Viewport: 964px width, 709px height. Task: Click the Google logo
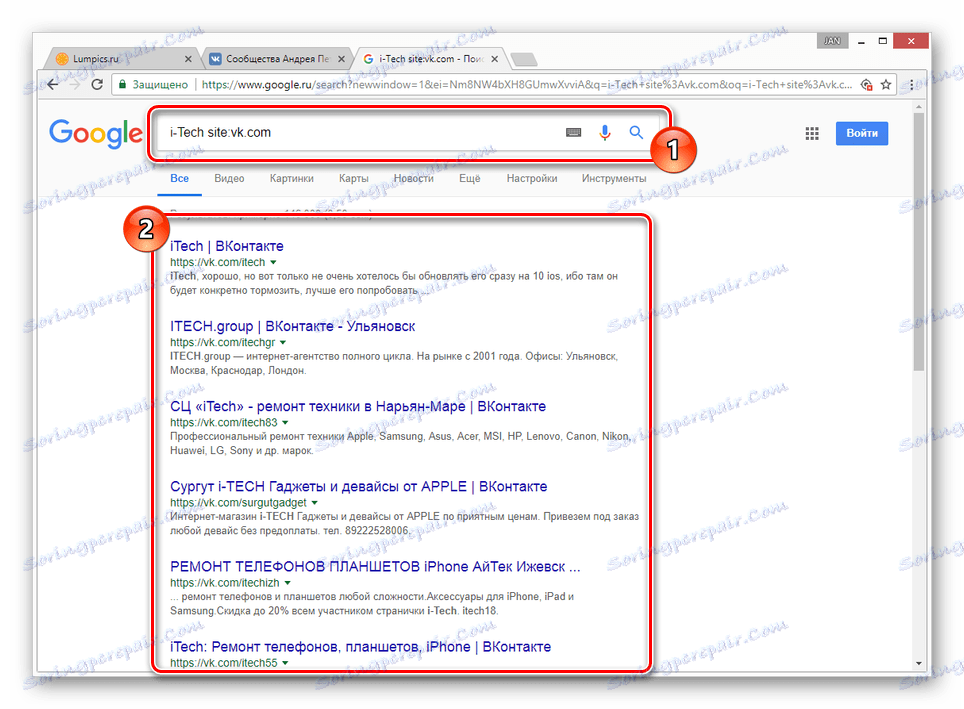click(95, 133)
